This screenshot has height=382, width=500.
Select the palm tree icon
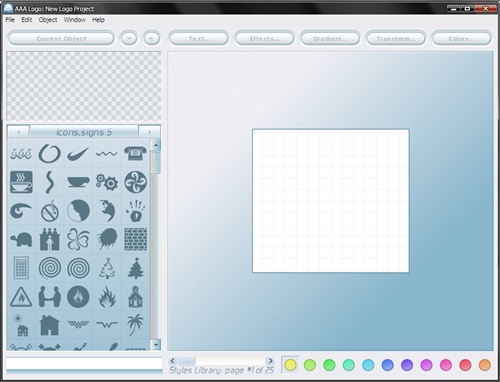[135, 325]
